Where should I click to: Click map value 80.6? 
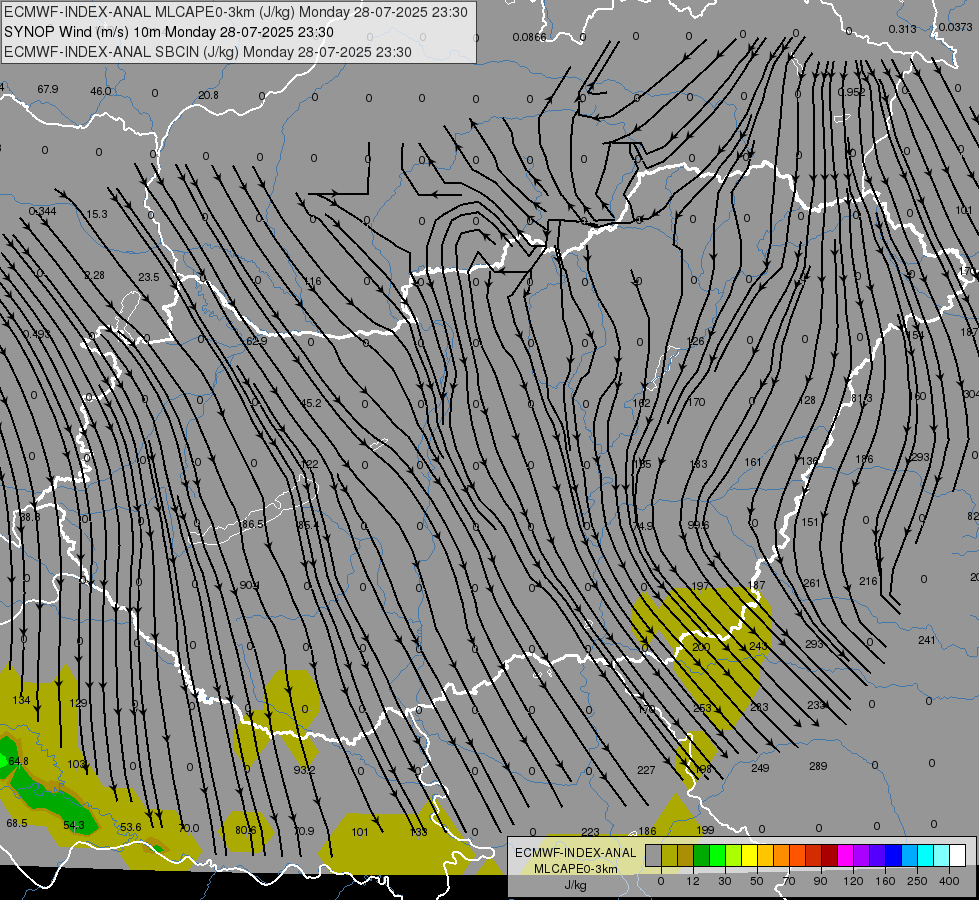pyautogui.click(x=245, y=831)
